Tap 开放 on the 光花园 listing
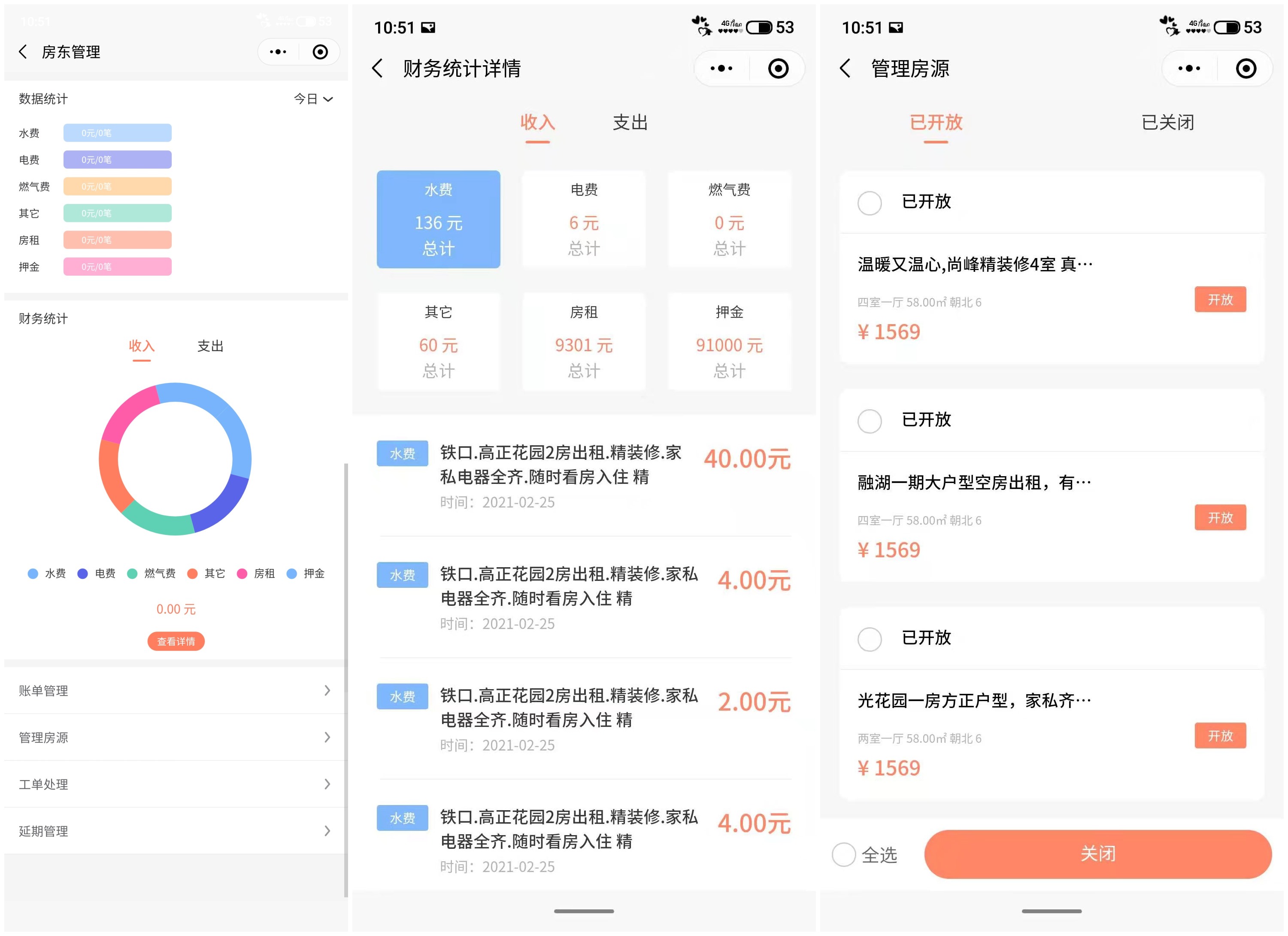This screenshot has height=936, width=1288. (x=1220, y=735)
